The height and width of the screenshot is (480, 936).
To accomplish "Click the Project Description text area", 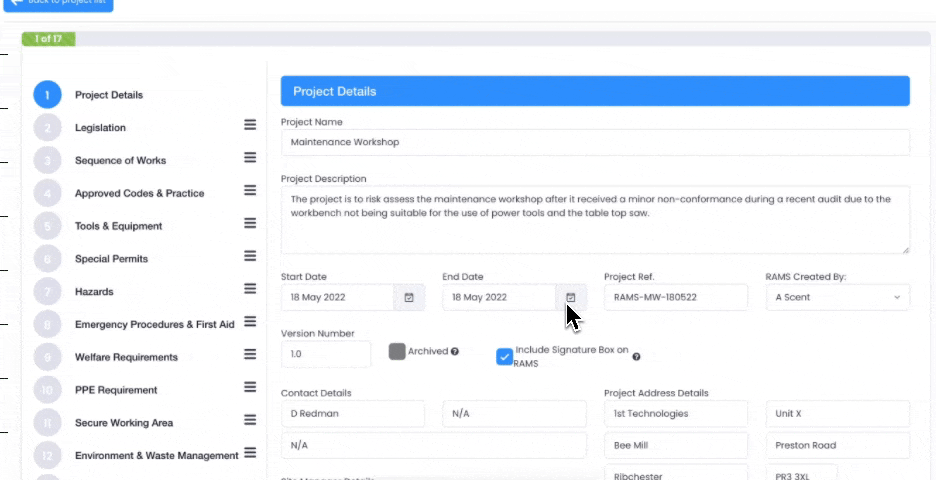I will pos(595,220).
